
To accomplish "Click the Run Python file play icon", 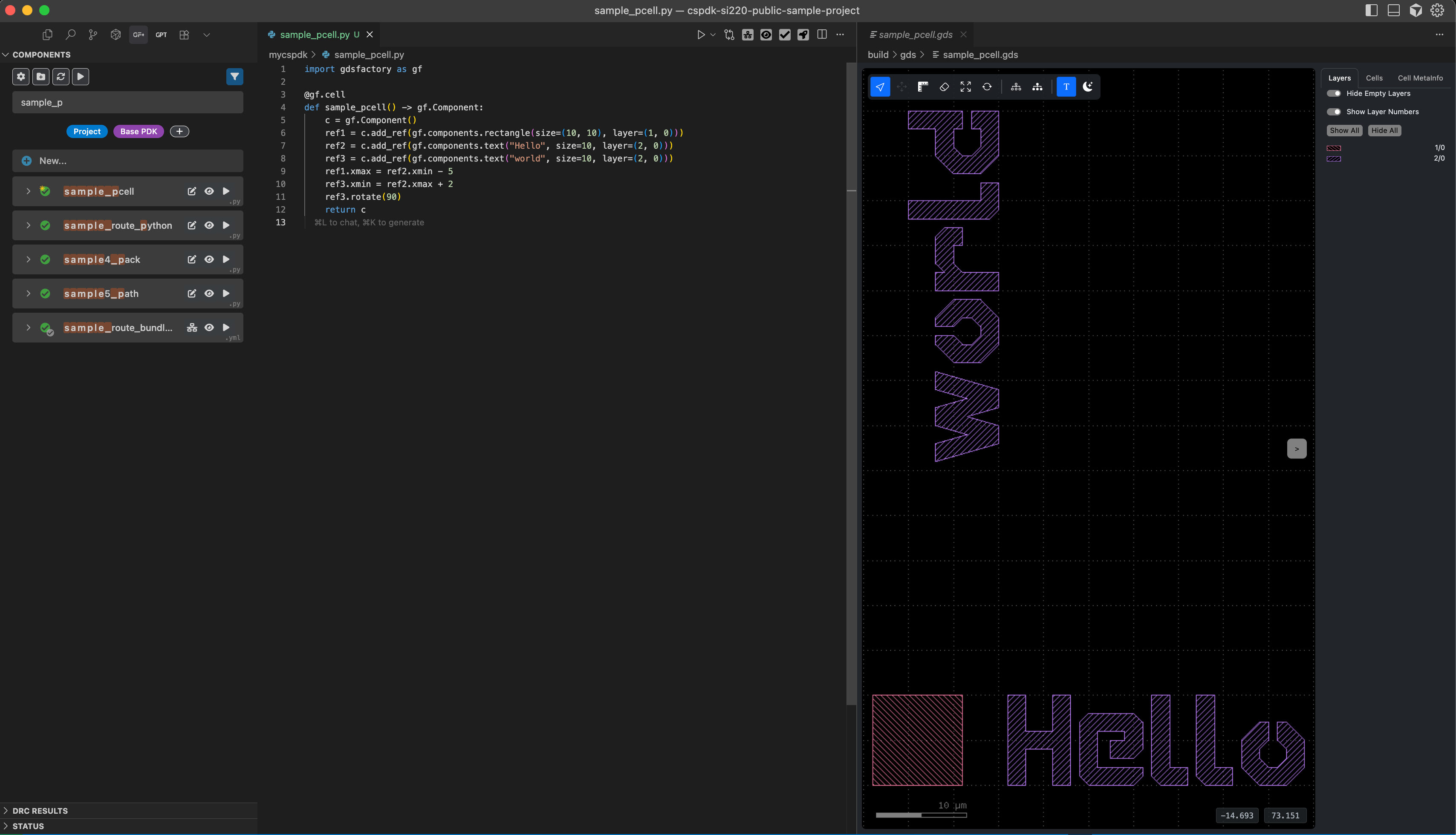I will click(x=700, y=35).
